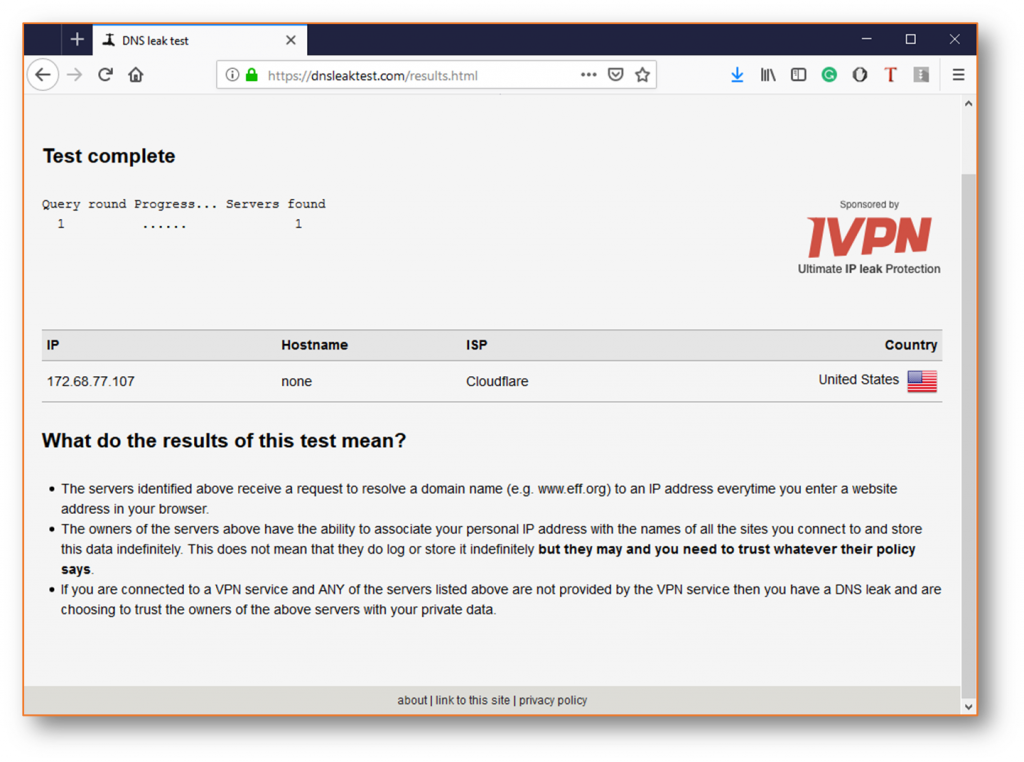Viewport: 1024px width, 762px height.
Task: Open the Library bookshelf icon
Action: tap(768, 75)
